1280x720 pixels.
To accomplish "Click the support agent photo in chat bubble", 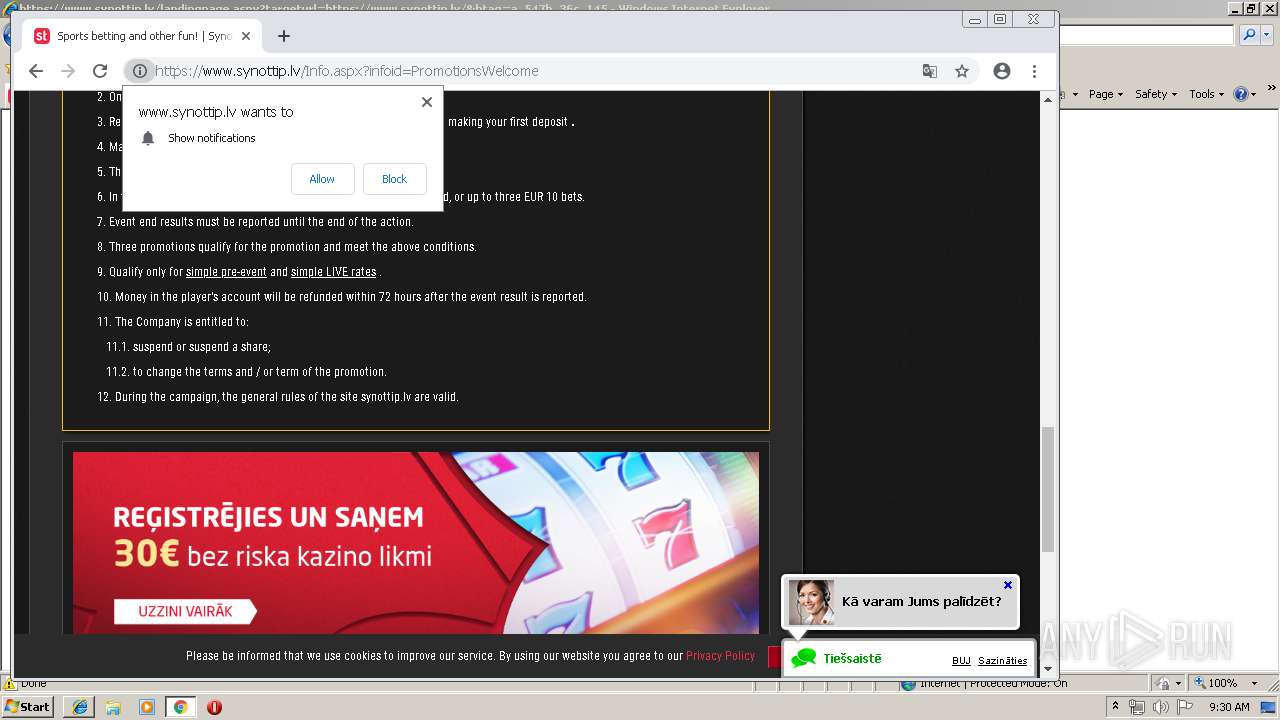I will pos(811,602).
